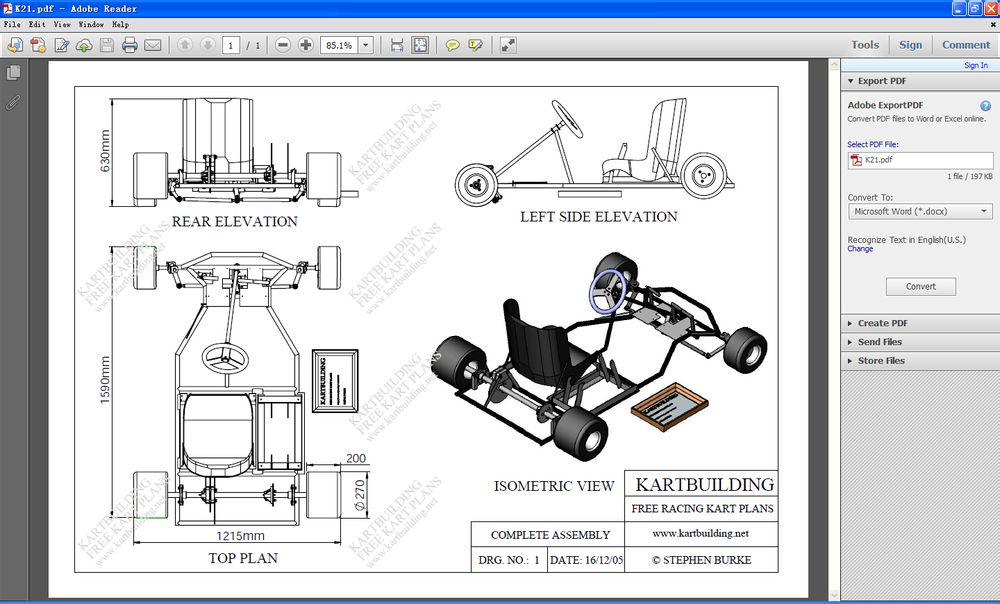Open the Edit menu

point(37,24)
